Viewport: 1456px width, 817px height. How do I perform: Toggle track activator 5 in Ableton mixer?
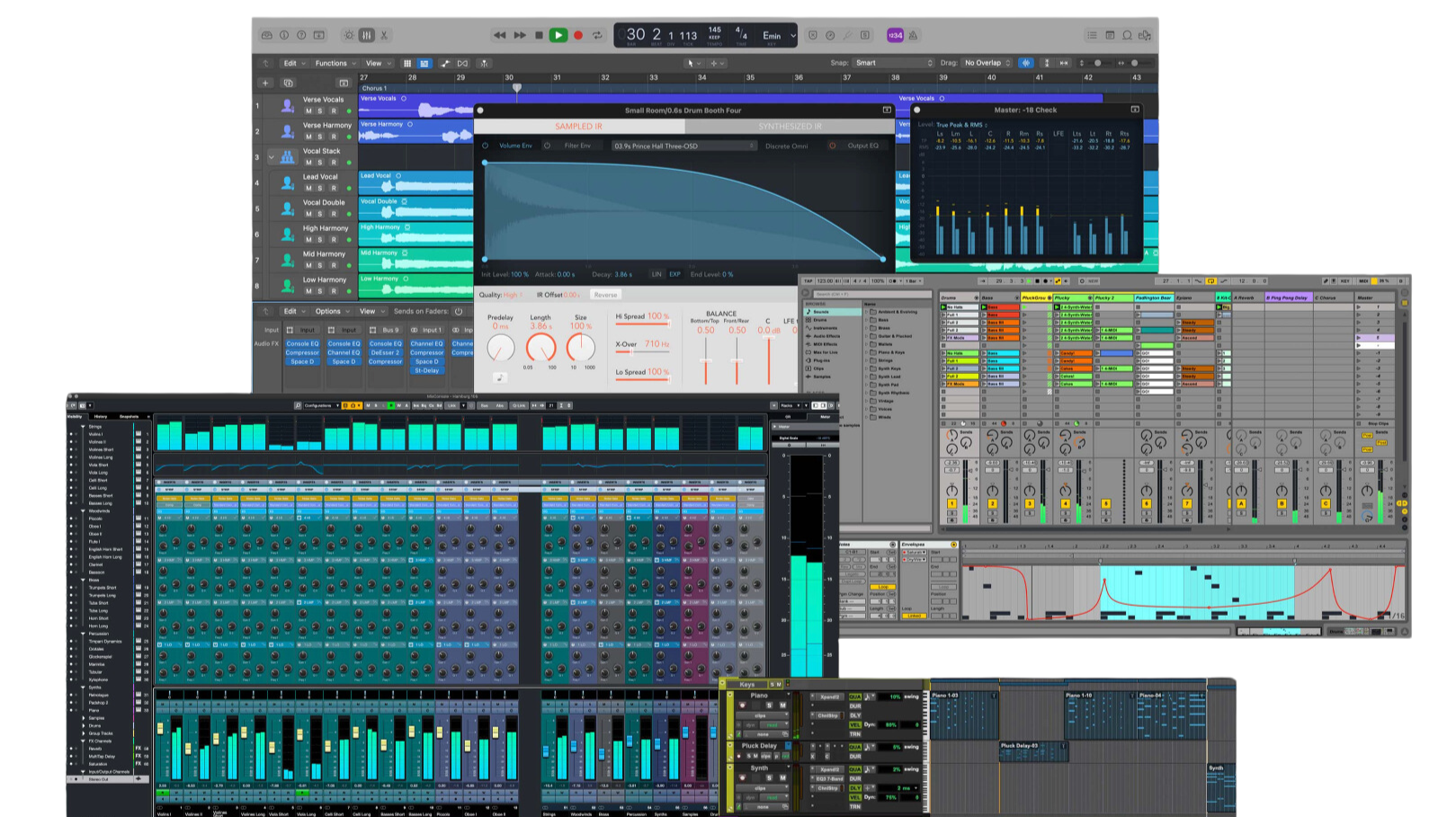(x=1105, y=504)
